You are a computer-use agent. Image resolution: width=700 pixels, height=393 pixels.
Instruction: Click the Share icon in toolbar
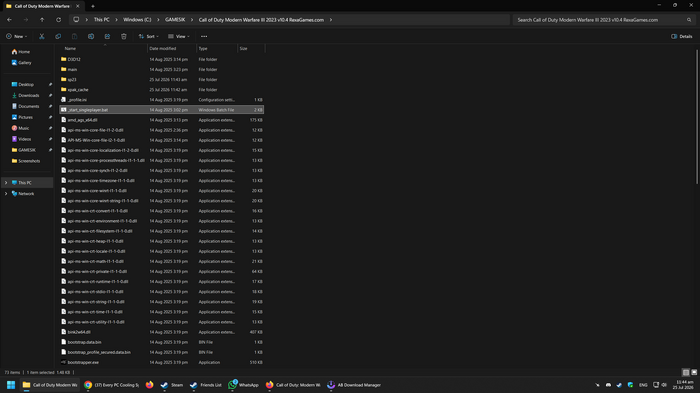(108, 36)
